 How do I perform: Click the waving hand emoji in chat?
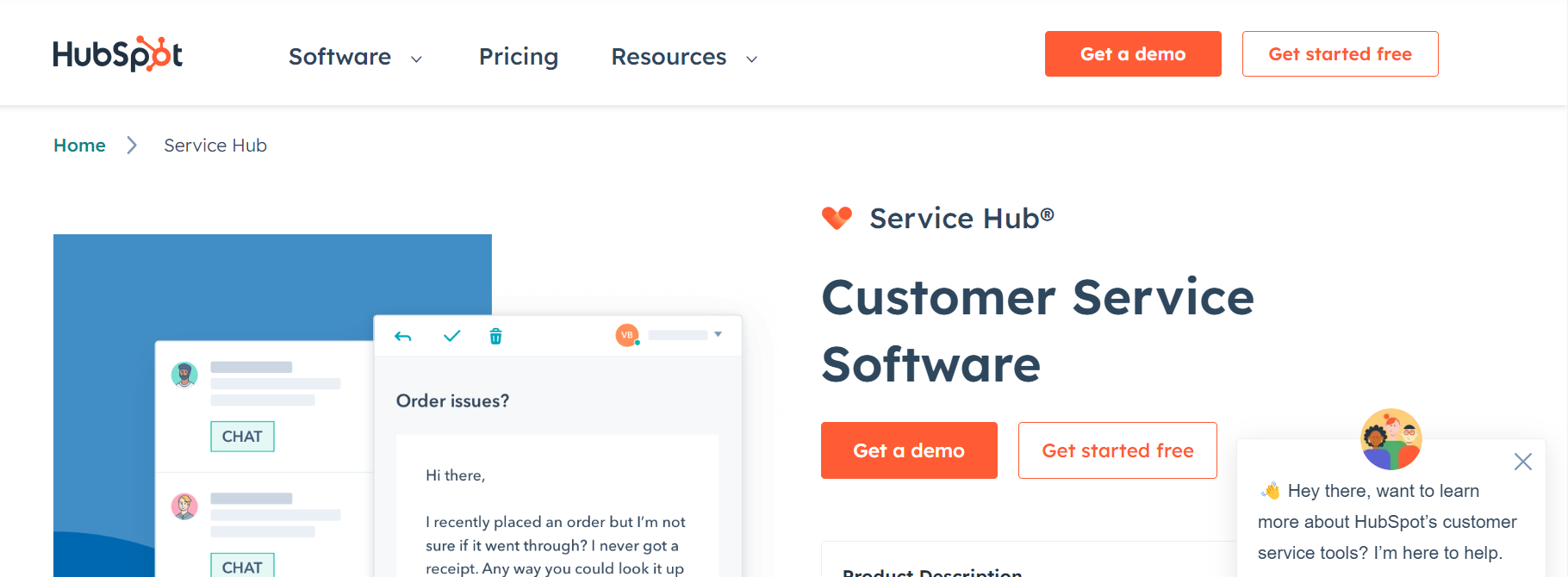tap(1270, 491)
